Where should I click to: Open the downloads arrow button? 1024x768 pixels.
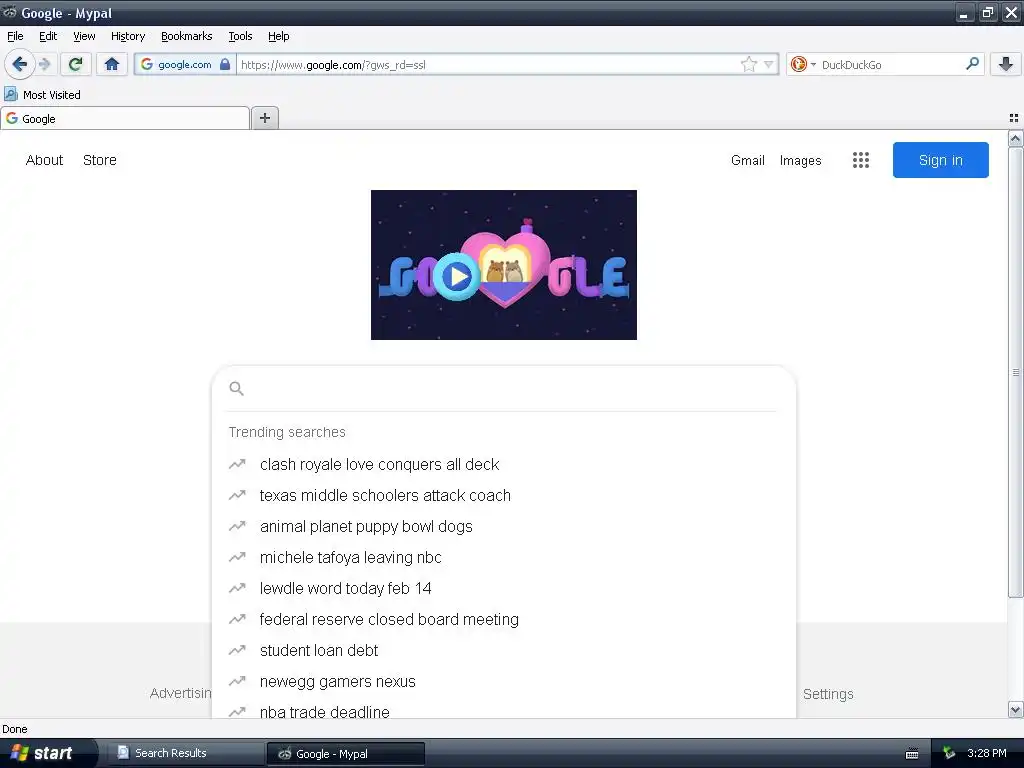click(1006, 64)
